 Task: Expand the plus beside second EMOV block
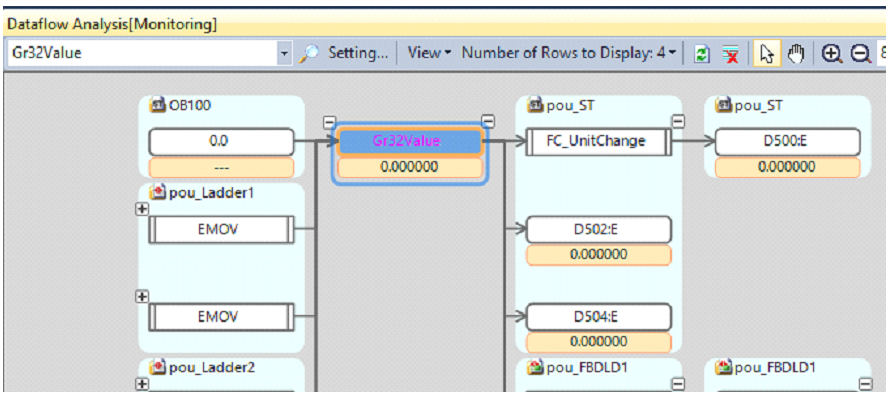[141, 296]
